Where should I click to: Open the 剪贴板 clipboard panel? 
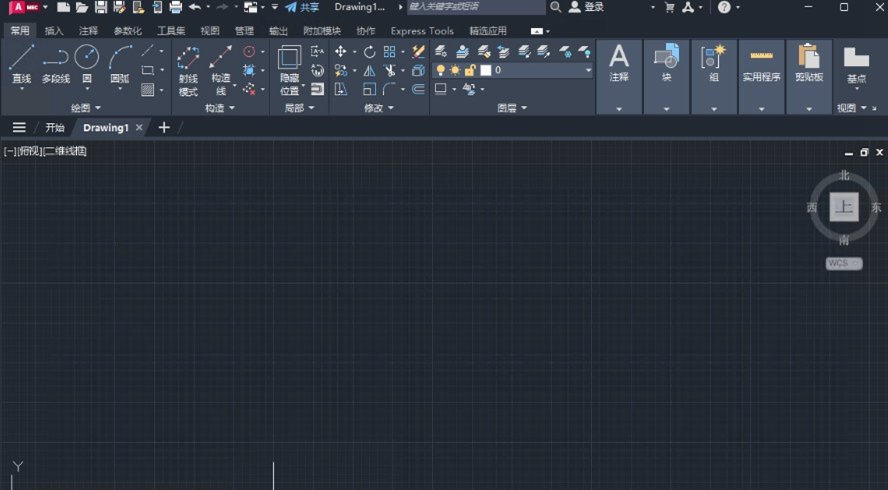(809, 76)
